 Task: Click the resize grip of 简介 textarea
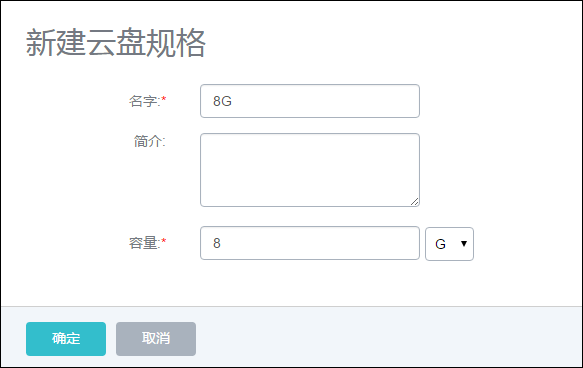click(415, 201)
